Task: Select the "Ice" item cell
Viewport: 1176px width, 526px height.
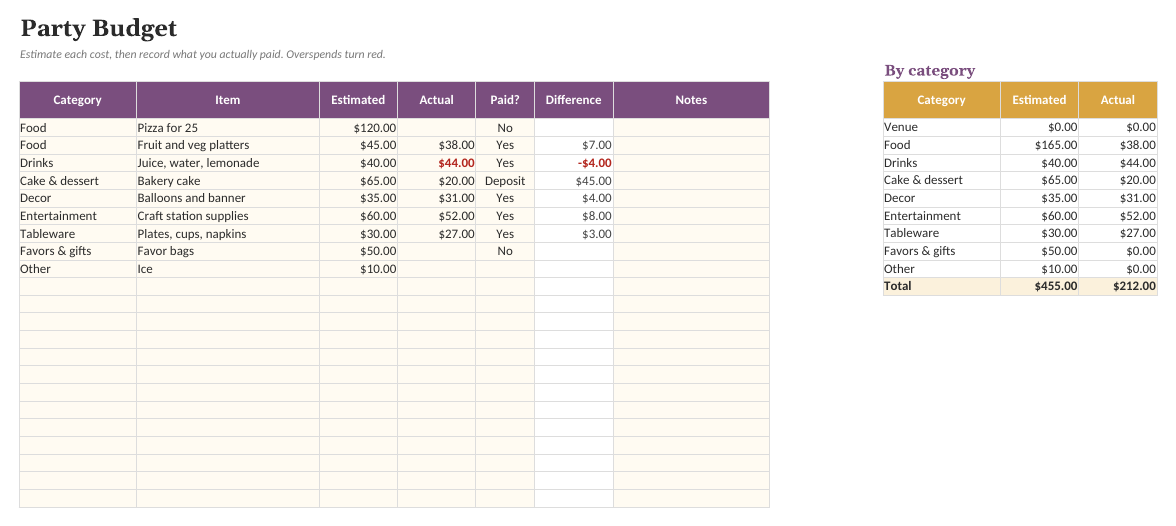Action: [227, 269]
